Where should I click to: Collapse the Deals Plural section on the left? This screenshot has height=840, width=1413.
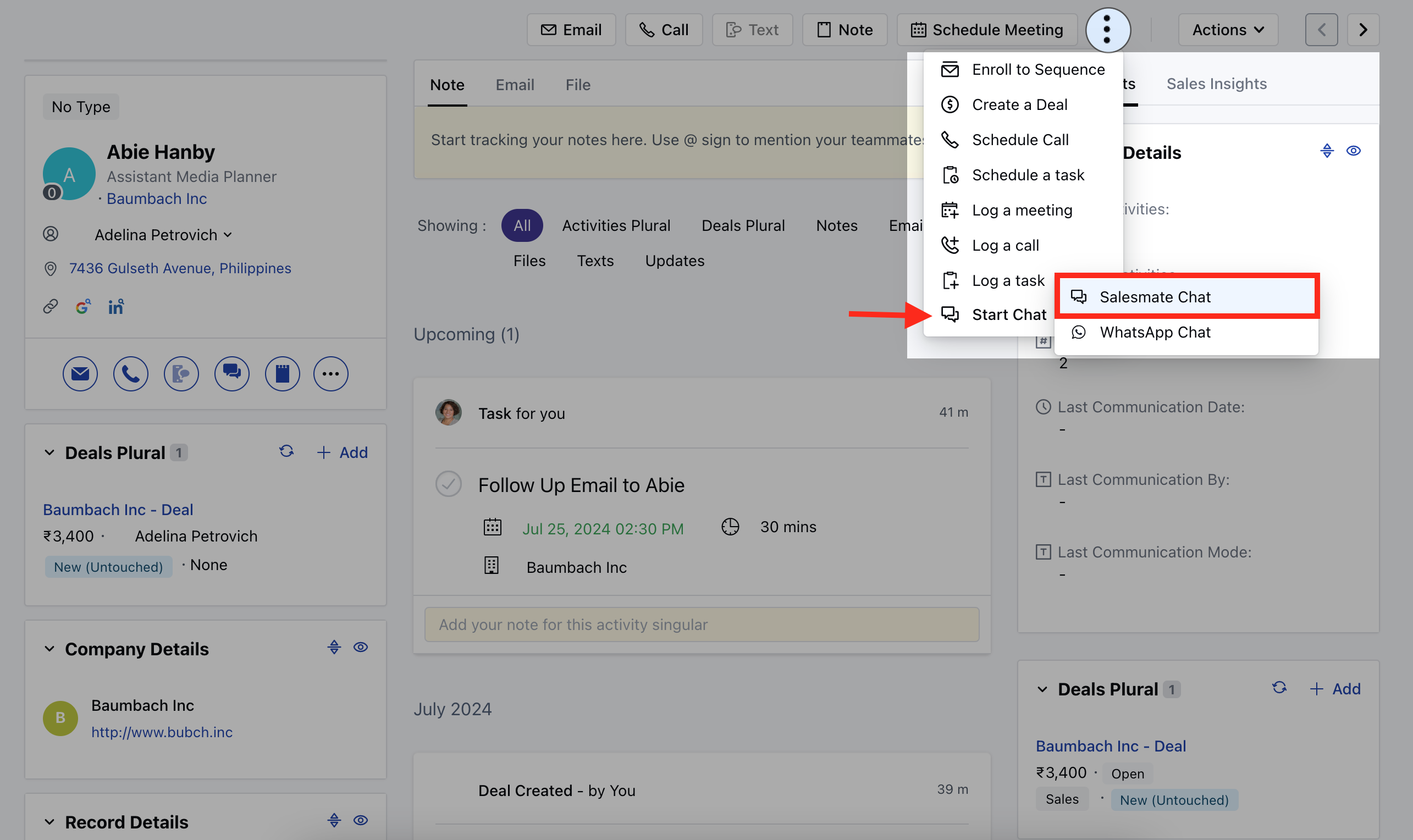48,452
